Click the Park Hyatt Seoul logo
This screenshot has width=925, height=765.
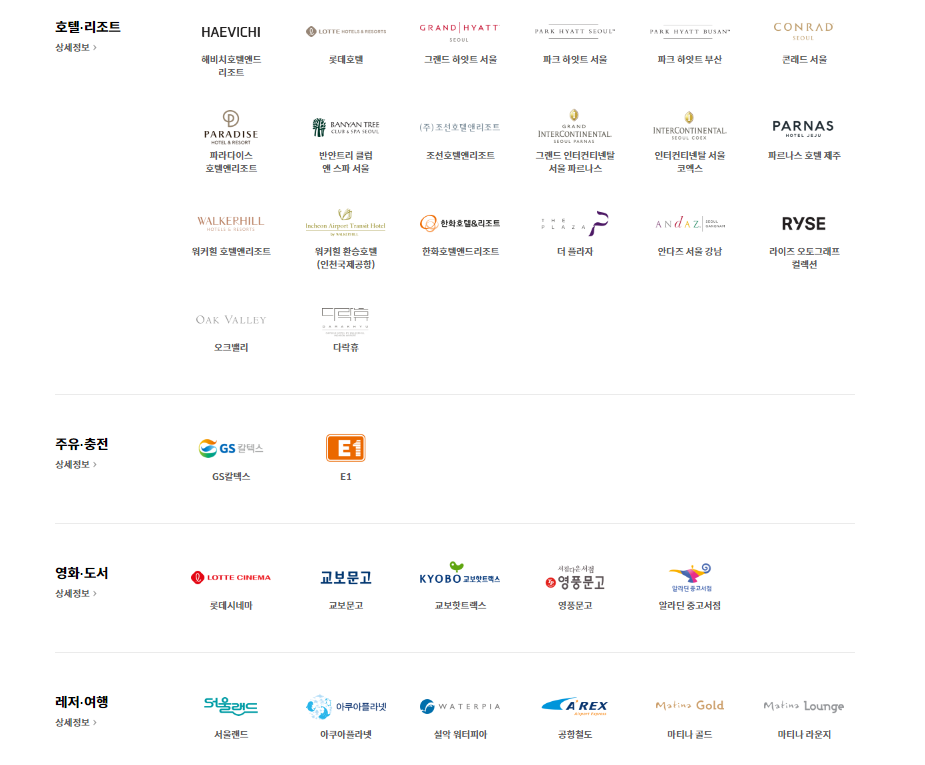[575, 32]
